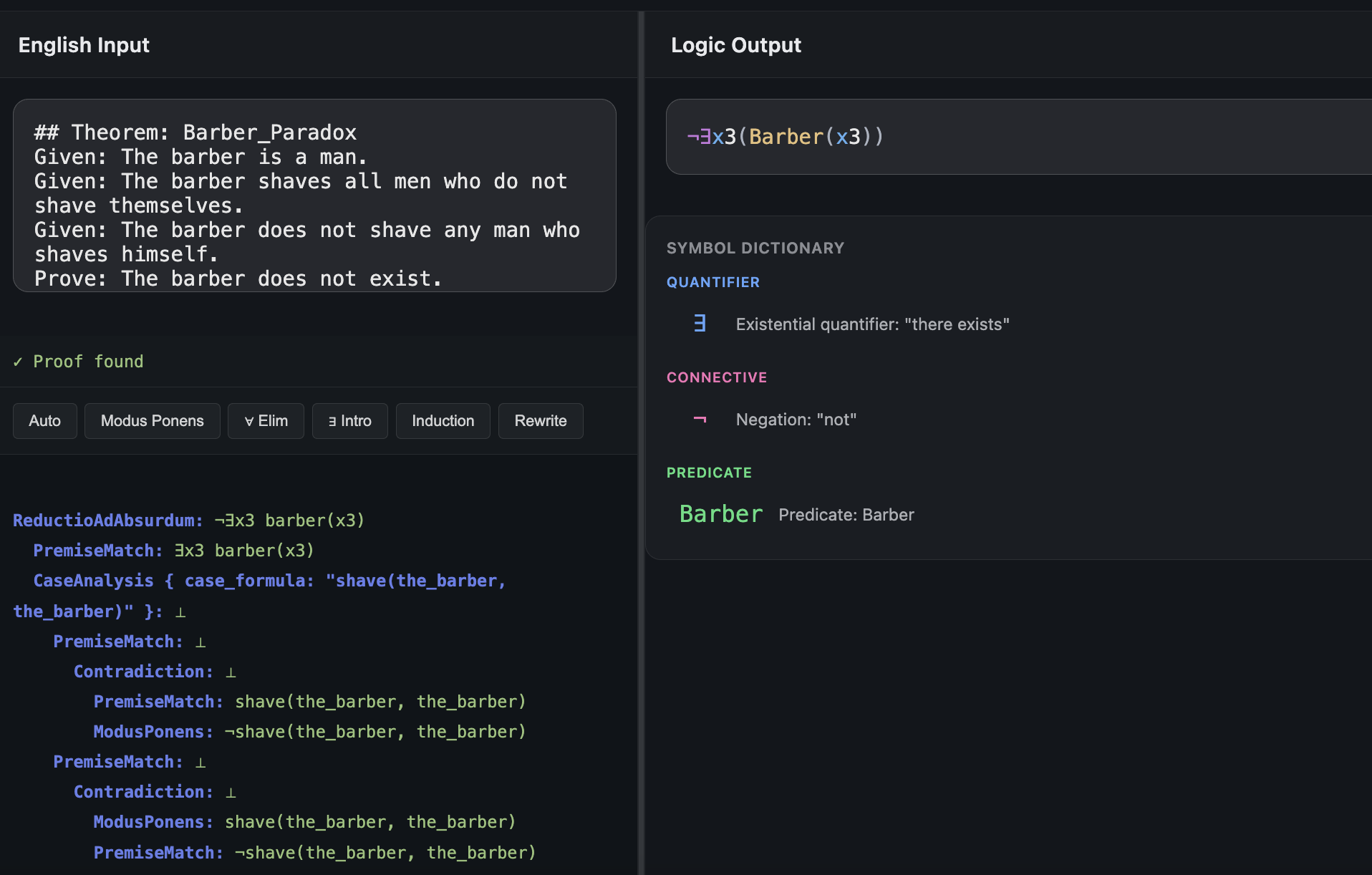The height and width of the screenshot is (875, 1372).
Task: Click the negation ¬ symbol entry
Action: [700, 420]
